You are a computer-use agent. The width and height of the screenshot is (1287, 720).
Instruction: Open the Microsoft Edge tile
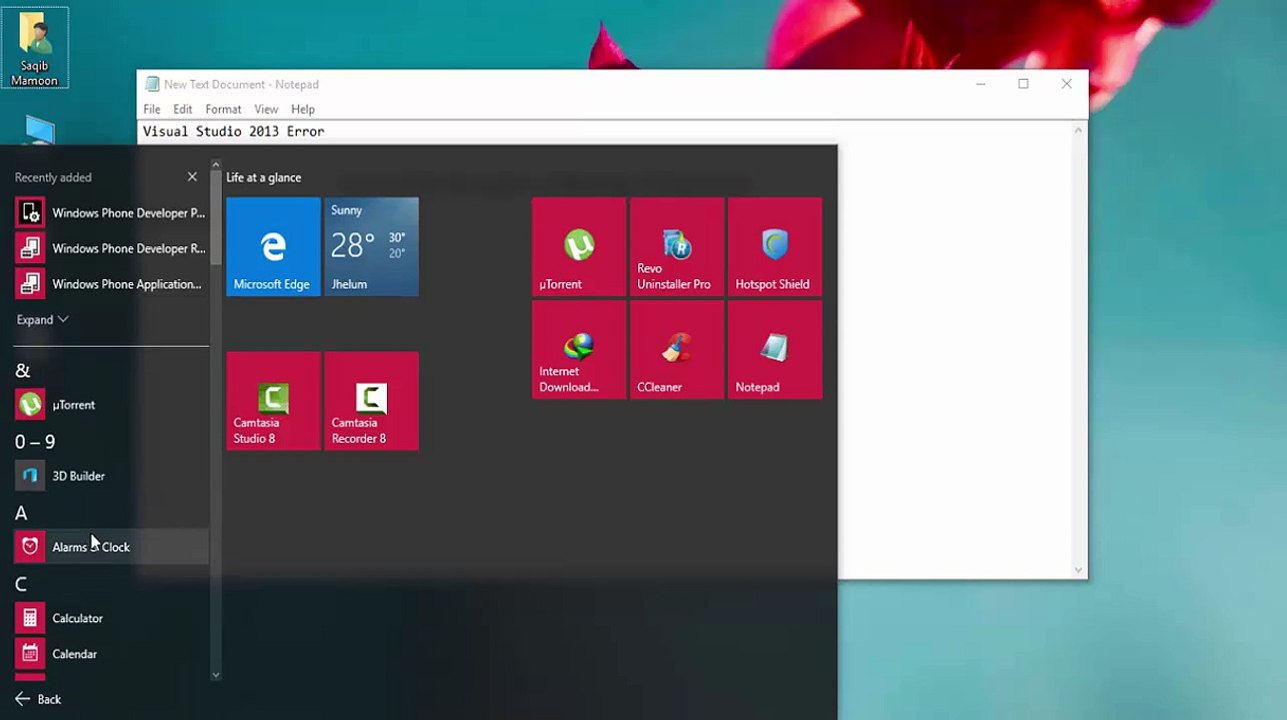tap(273, 247)
